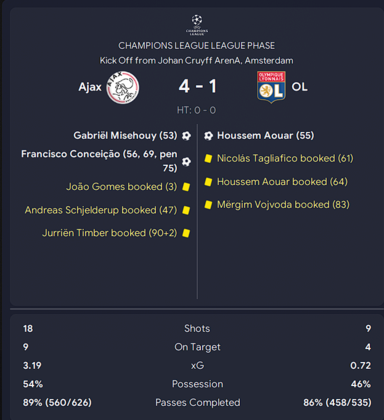Viewport: 384px width, 420px height.
Task: Click the goal ball icon beside Houssem Aouar (55)
Action: pyautogui.click(x=208, y=136)
